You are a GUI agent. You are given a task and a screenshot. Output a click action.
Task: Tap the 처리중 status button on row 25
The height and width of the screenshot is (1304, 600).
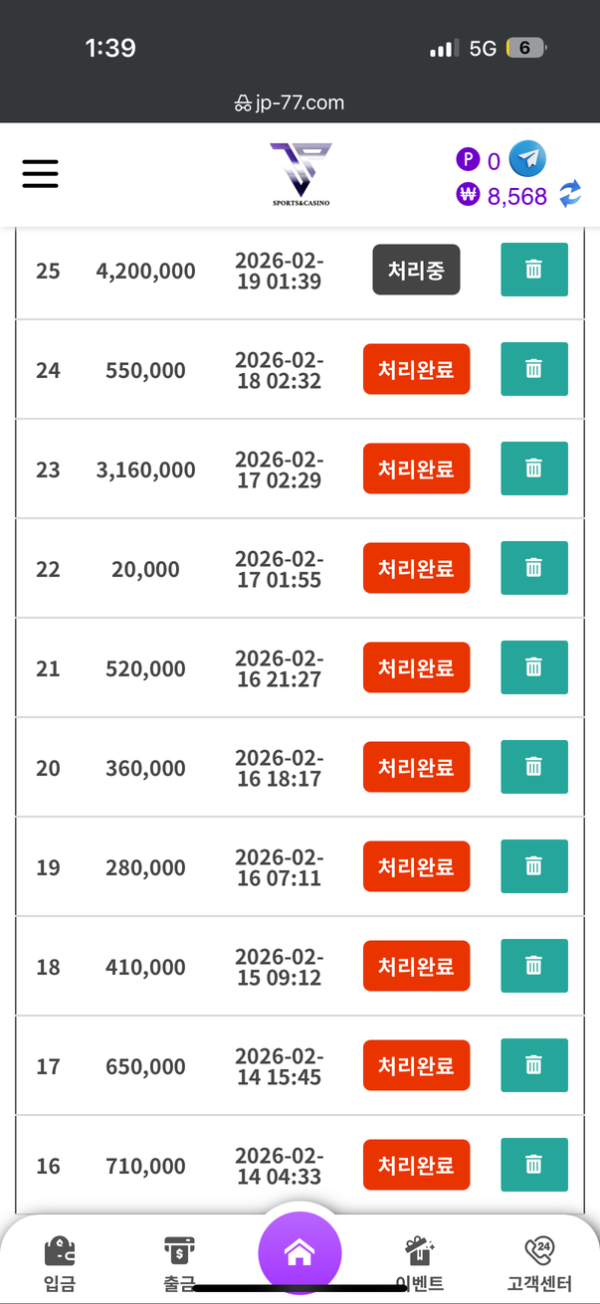pyautogui.click(x=416, y=270)
